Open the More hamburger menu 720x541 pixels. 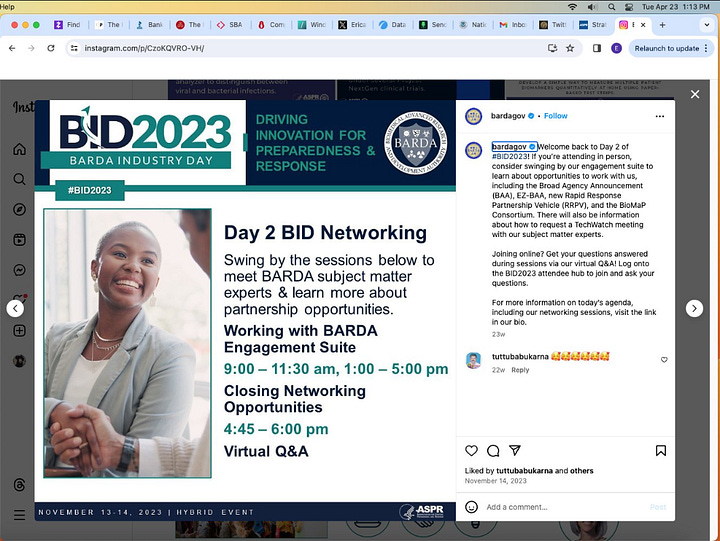(x=19, y=515)
